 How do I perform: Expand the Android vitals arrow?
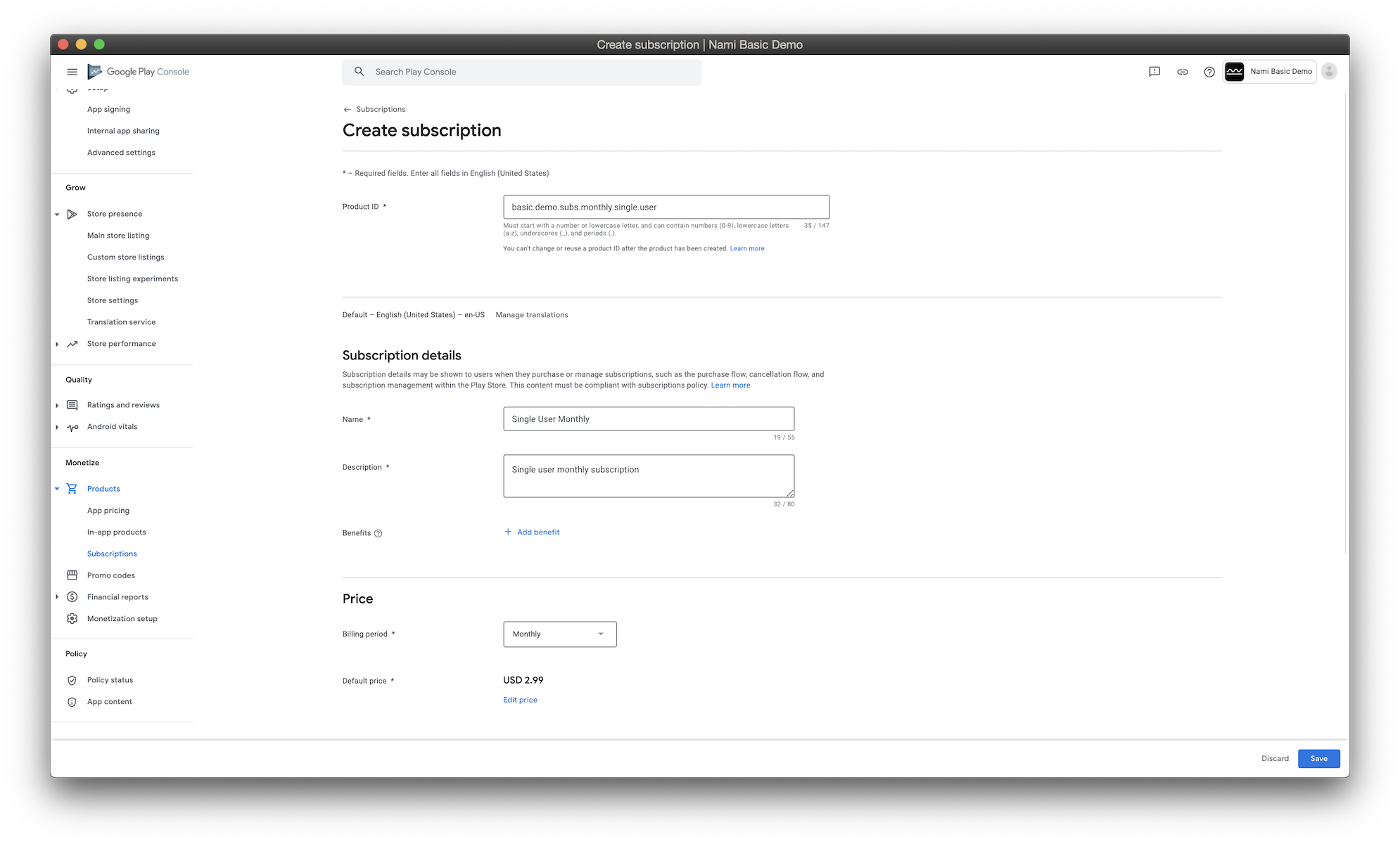click(x=57, y=427)
